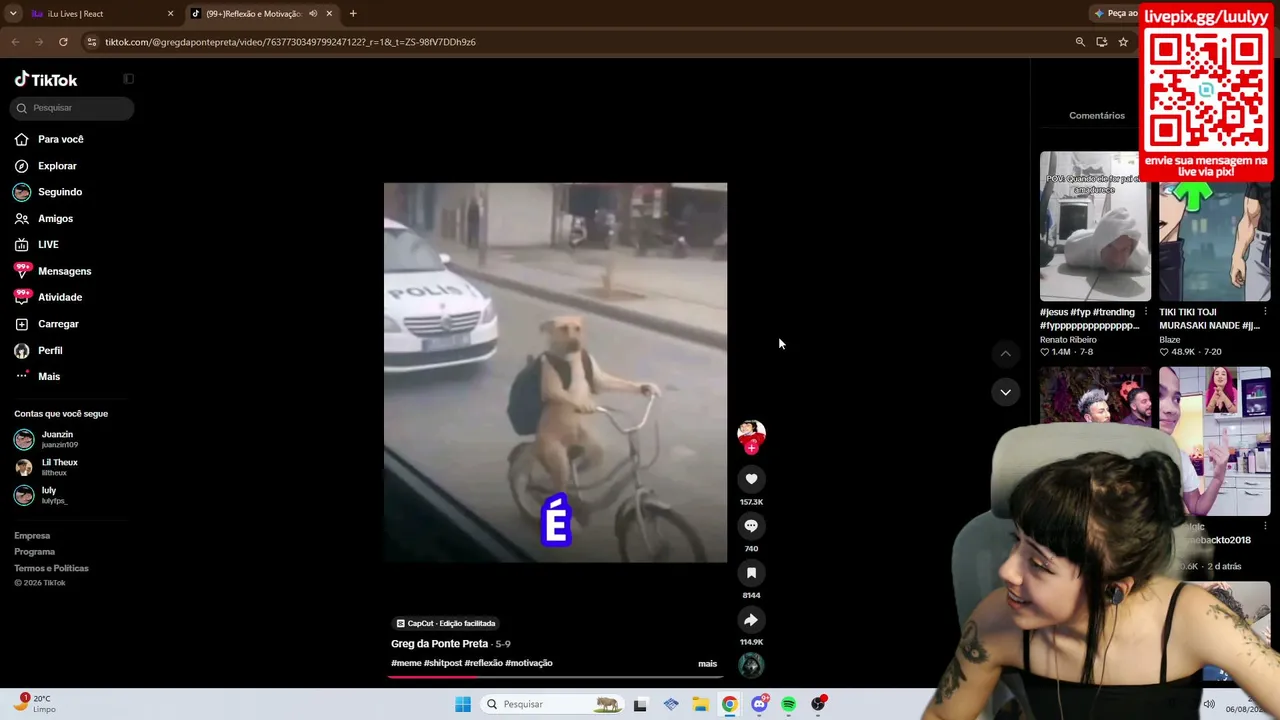Open Blaze's profile

[1170, 340]
